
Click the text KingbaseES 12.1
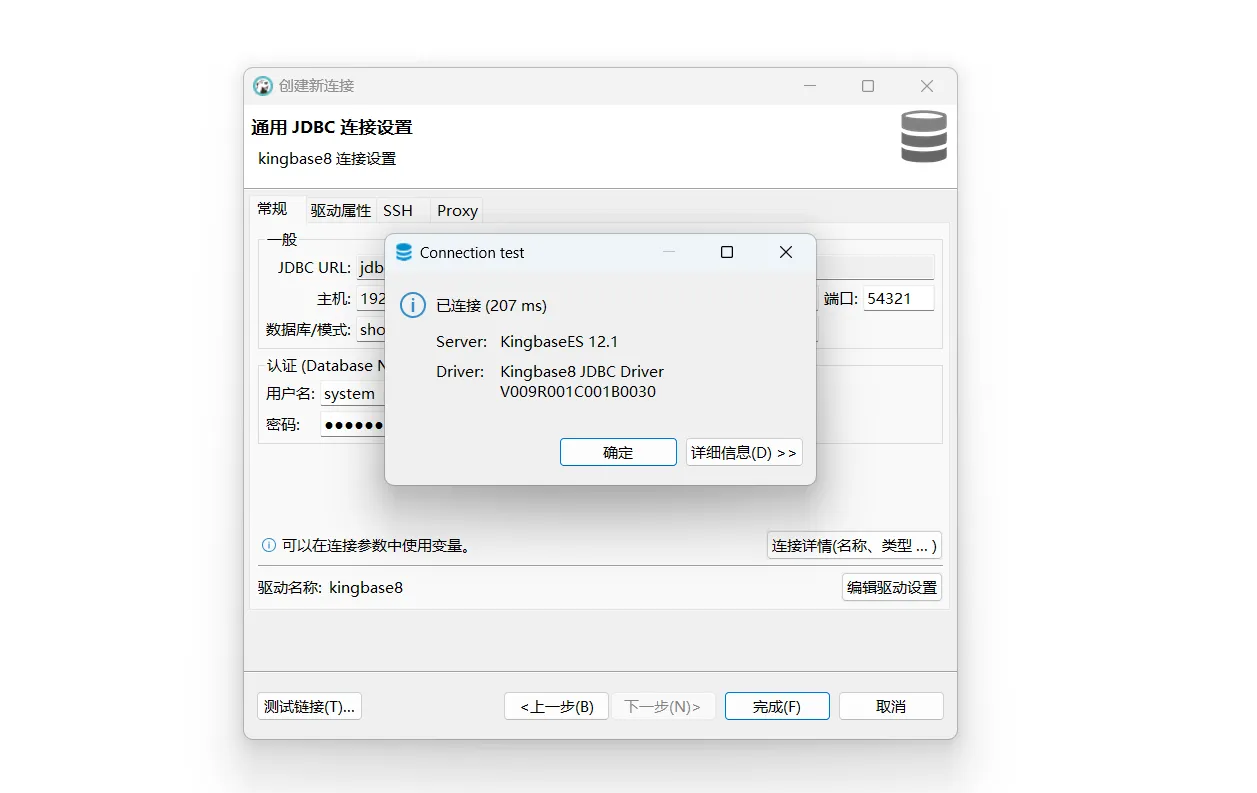point(559,342)
